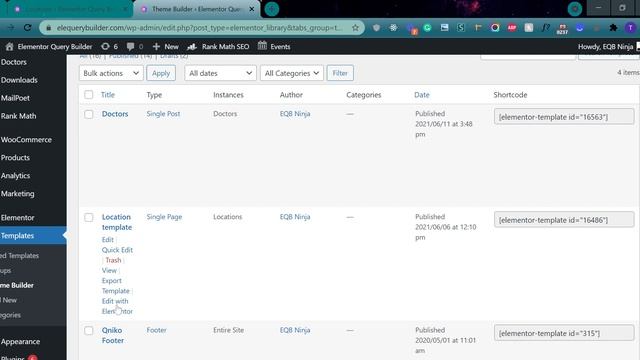Open the All dates dropdown
The width and height of the screenshot is (640, 360).
click(220, 73)
